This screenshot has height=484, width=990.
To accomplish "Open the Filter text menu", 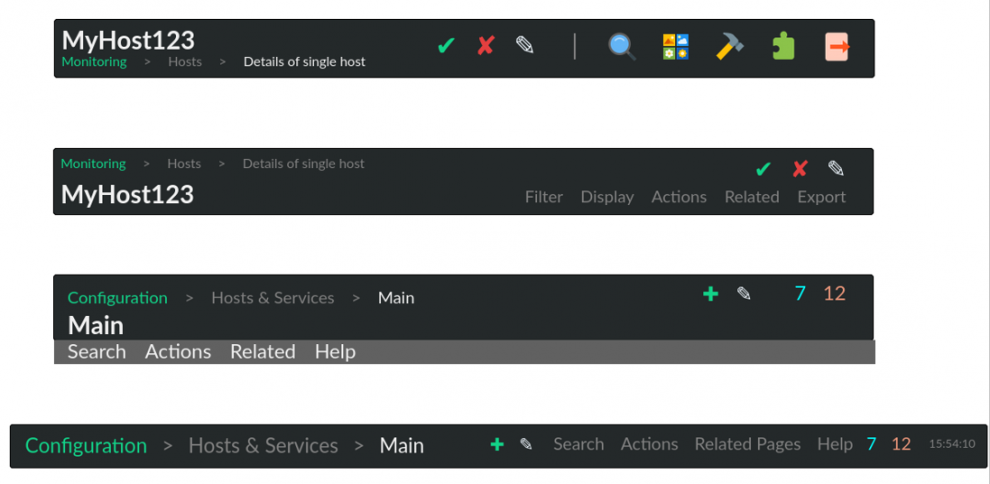I will [x=544, y=197].
